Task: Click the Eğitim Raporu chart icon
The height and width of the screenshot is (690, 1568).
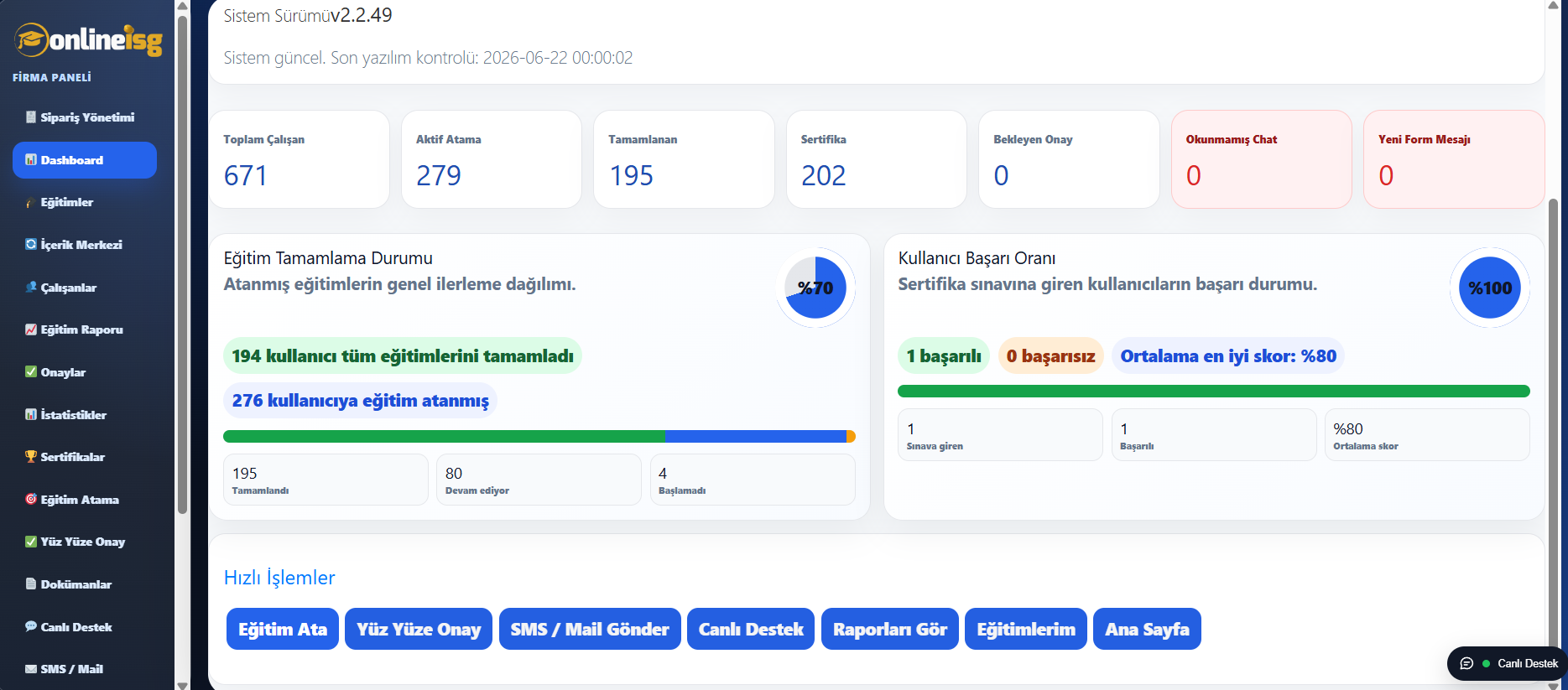Action: tap(31, 329)
